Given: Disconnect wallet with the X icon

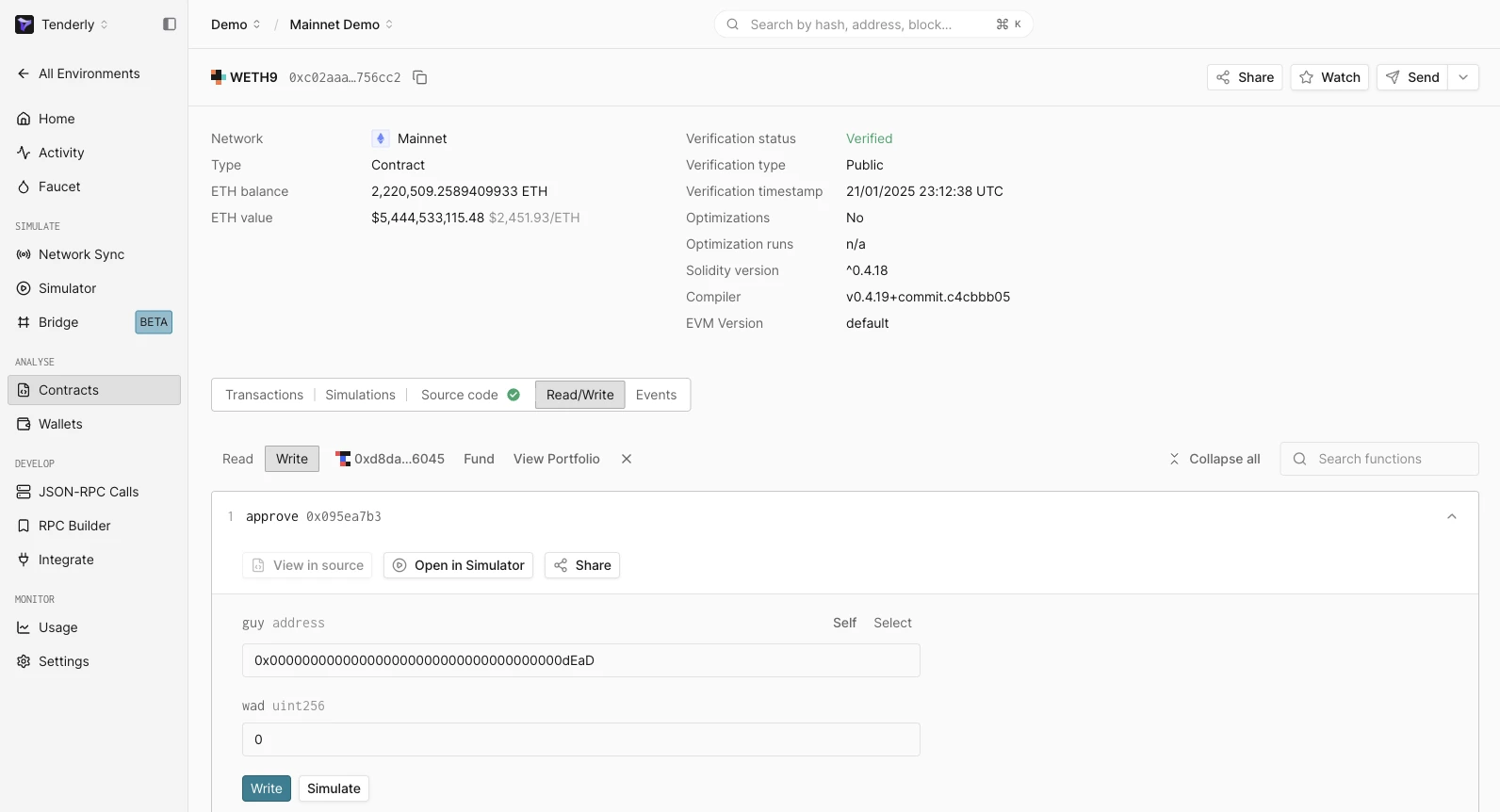Looking at the screenshot, I should [627, 459].
